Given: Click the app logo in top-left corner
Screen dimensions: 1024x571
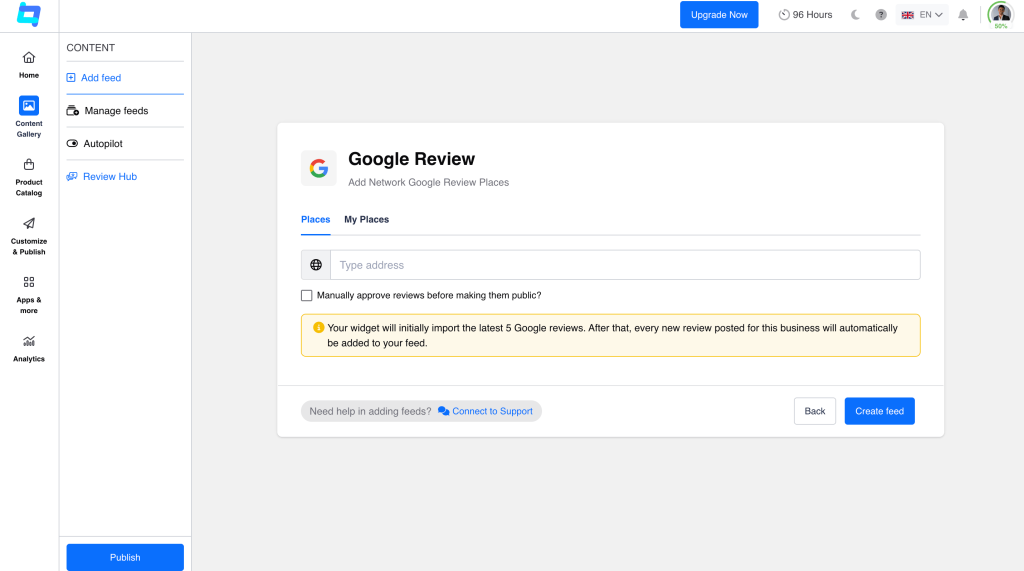Looking at the screenshot, I should (x=29, y=14).
